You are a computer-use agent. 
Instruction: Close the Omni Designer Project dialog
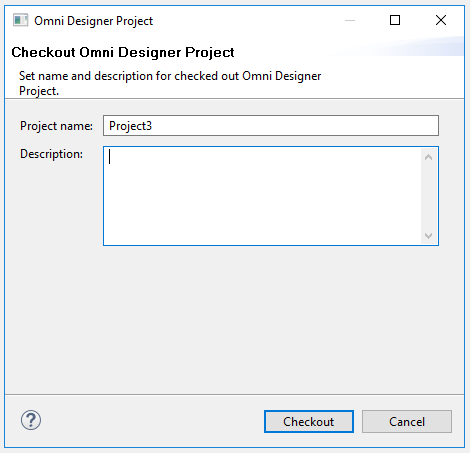click(441, 20)
